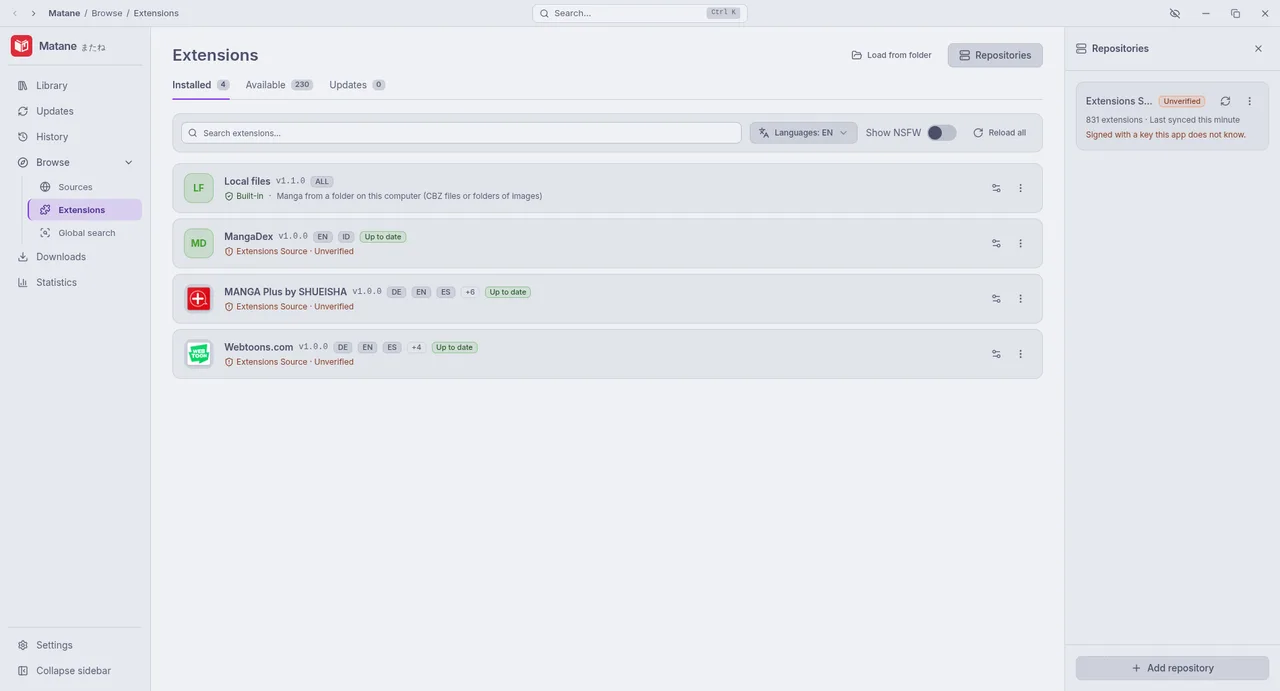Switch to the Updates tab in Extensions
The image size is (1280, 691).
[357, 85]
